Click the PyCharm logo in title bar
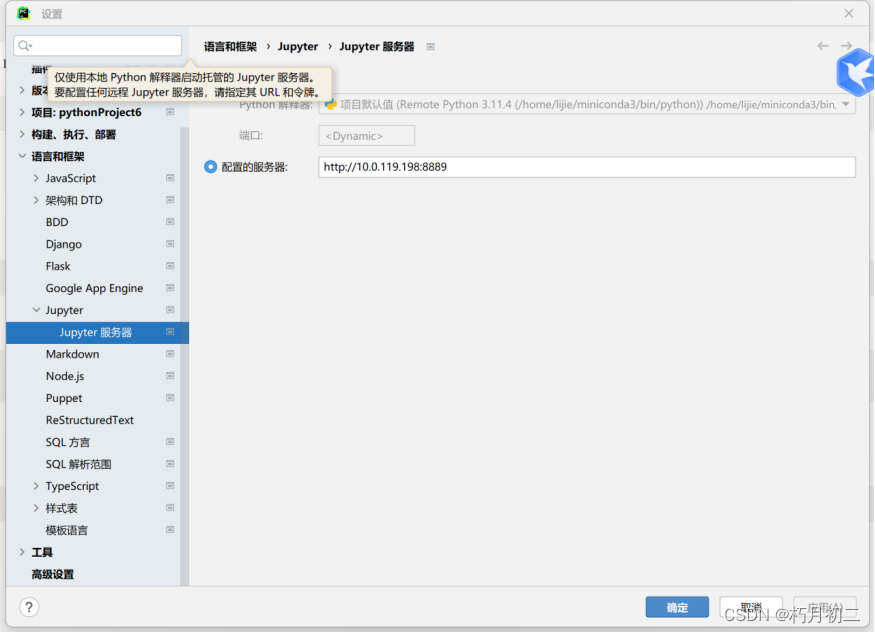This screenshot has width=875, height=633. coord(23,13)
